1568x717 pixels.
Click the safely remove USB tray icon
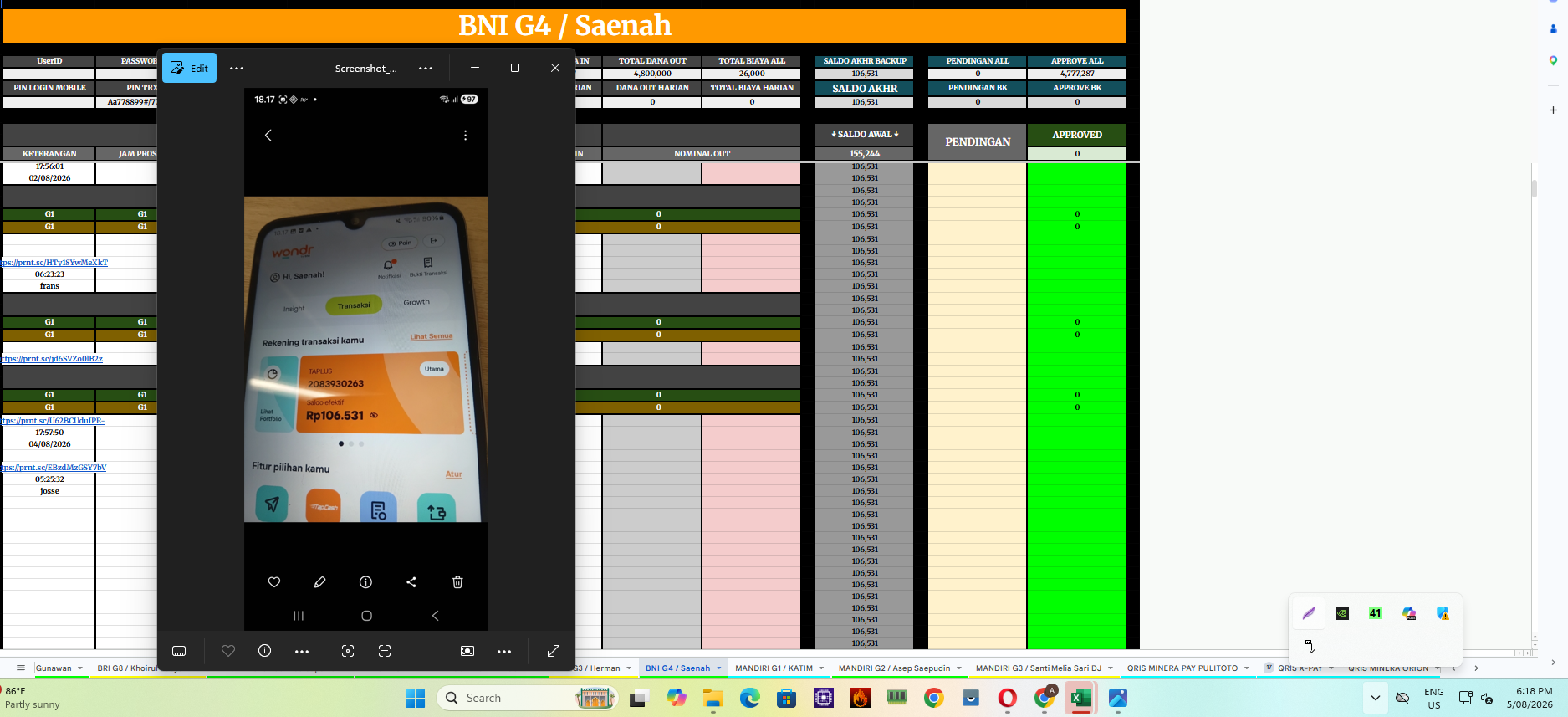coord(1309,647)
